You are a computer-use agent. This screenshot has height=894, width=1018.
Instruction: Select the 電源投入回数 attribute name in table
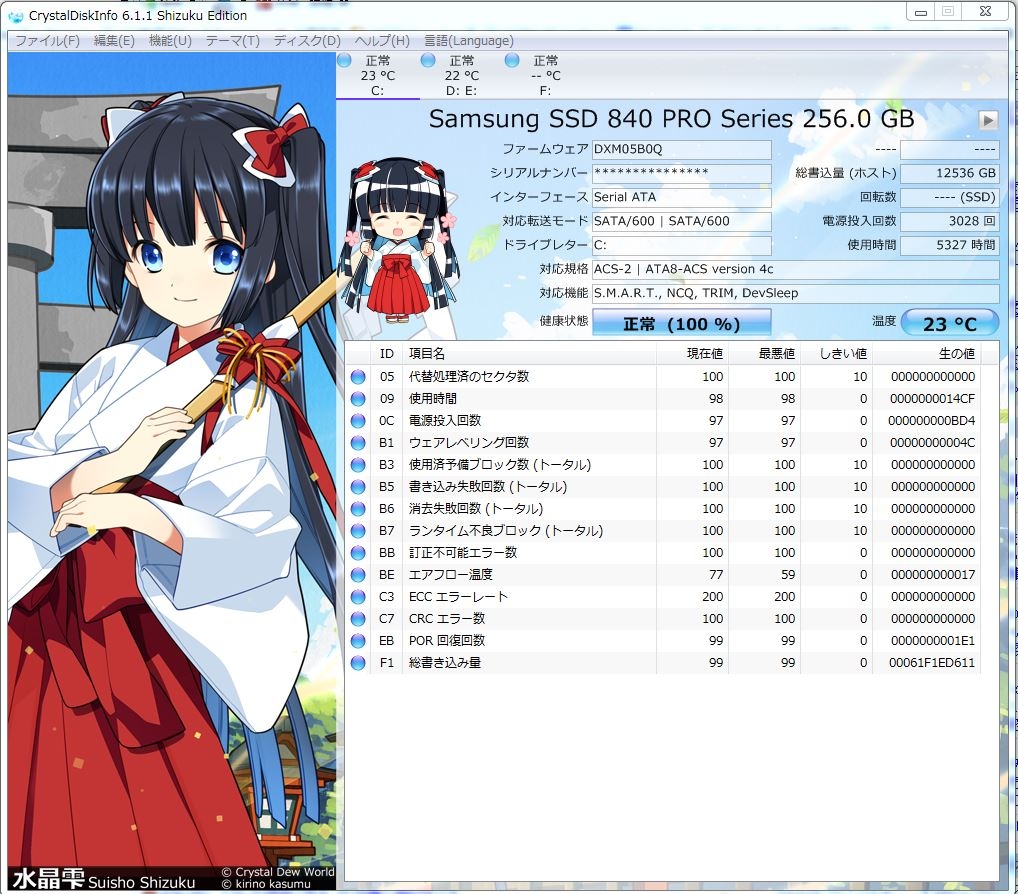445,421
